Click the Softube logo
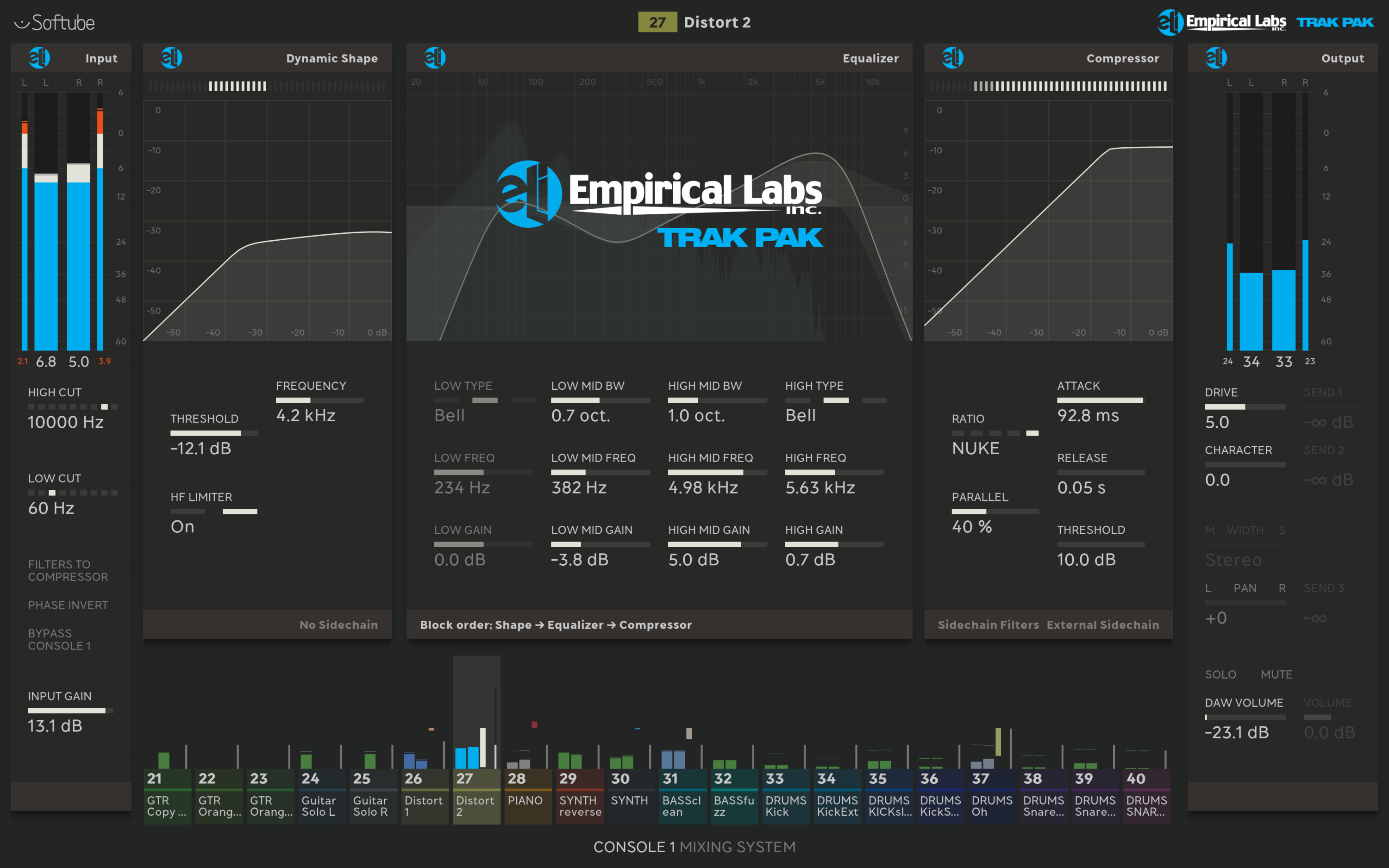 [55, 22]
